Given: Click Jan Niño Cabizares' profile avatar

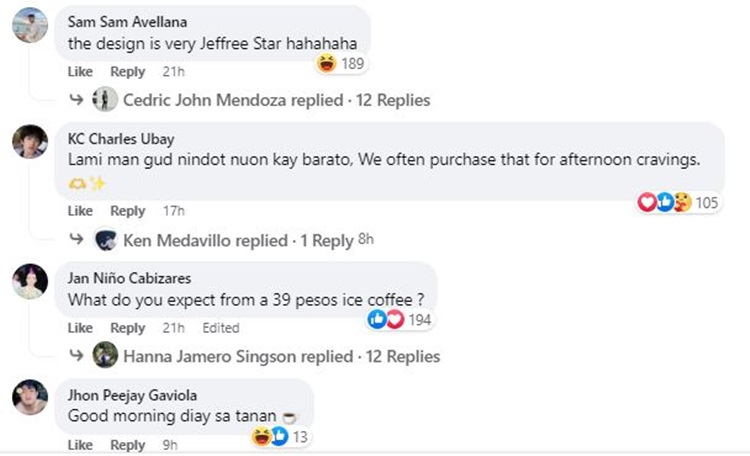Looking at the screenshot, I should (30, 281).
